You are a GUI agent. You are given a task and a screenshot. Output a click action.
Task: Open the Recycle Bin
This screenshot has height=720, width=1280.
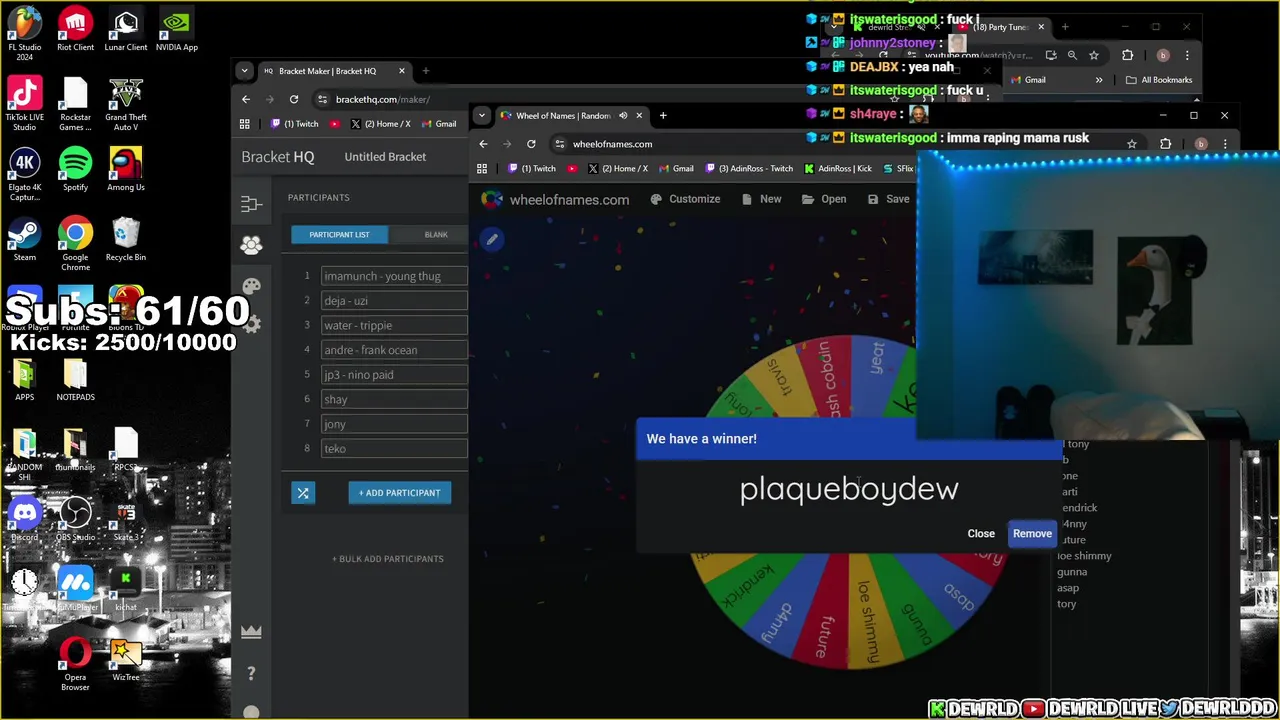126,239
